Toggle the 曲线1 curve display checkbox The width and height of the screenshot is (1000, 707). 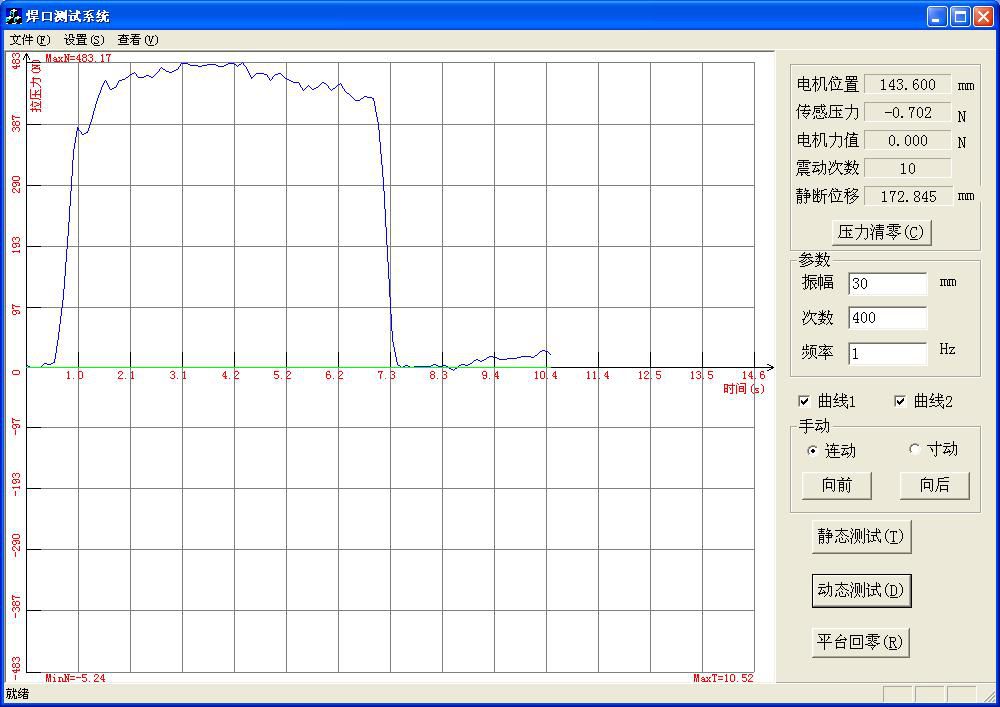(x=804, y=402)
